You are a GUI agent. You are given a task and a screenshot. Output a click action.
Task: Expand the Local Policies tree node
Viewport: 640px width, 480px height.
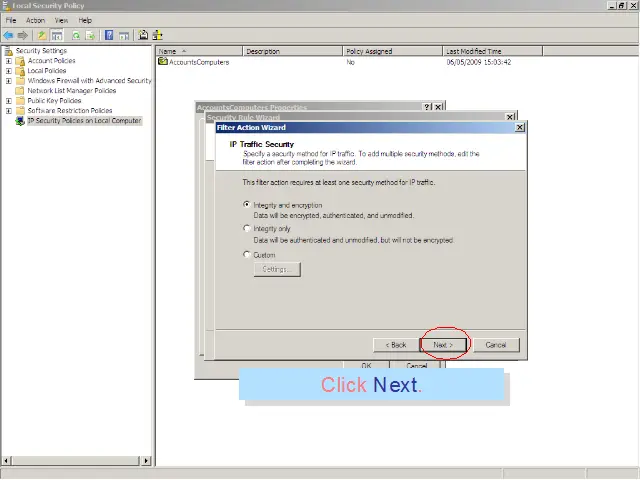click(x=9, y=71)
